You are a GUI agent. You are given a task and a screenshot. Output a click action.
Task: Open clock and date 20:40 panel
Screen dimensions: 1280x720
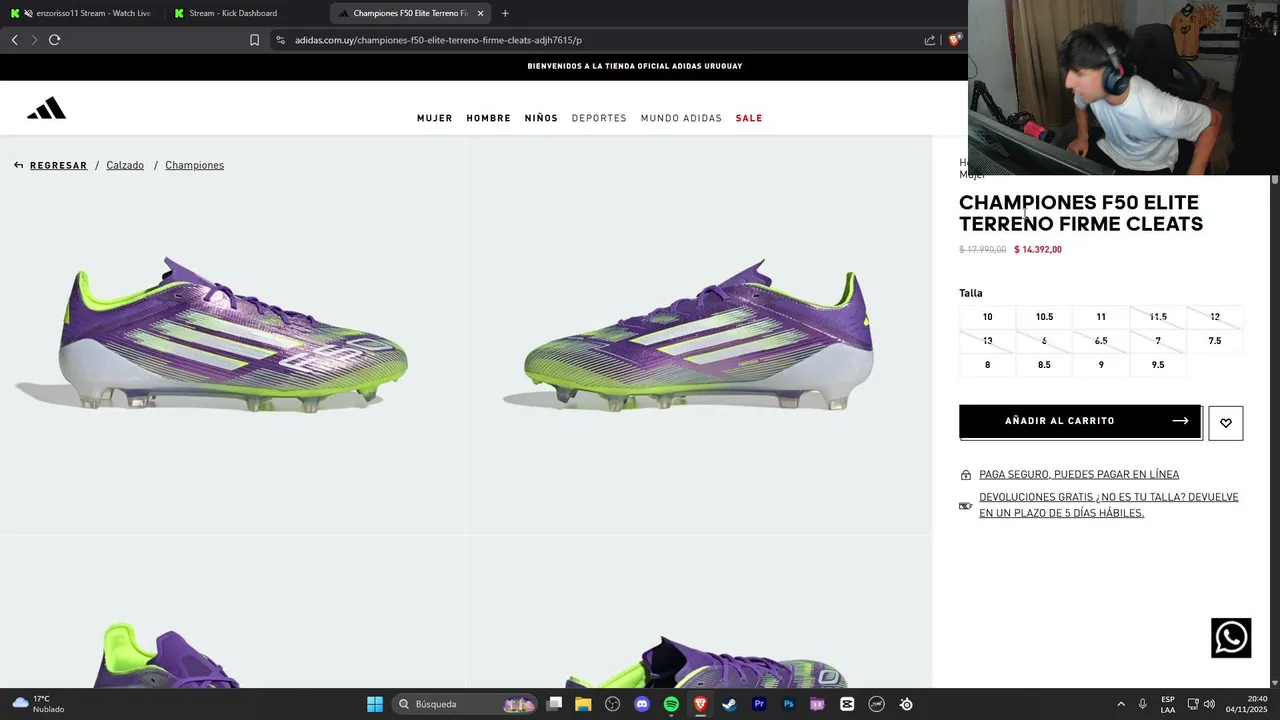[x=1246, y=704]
